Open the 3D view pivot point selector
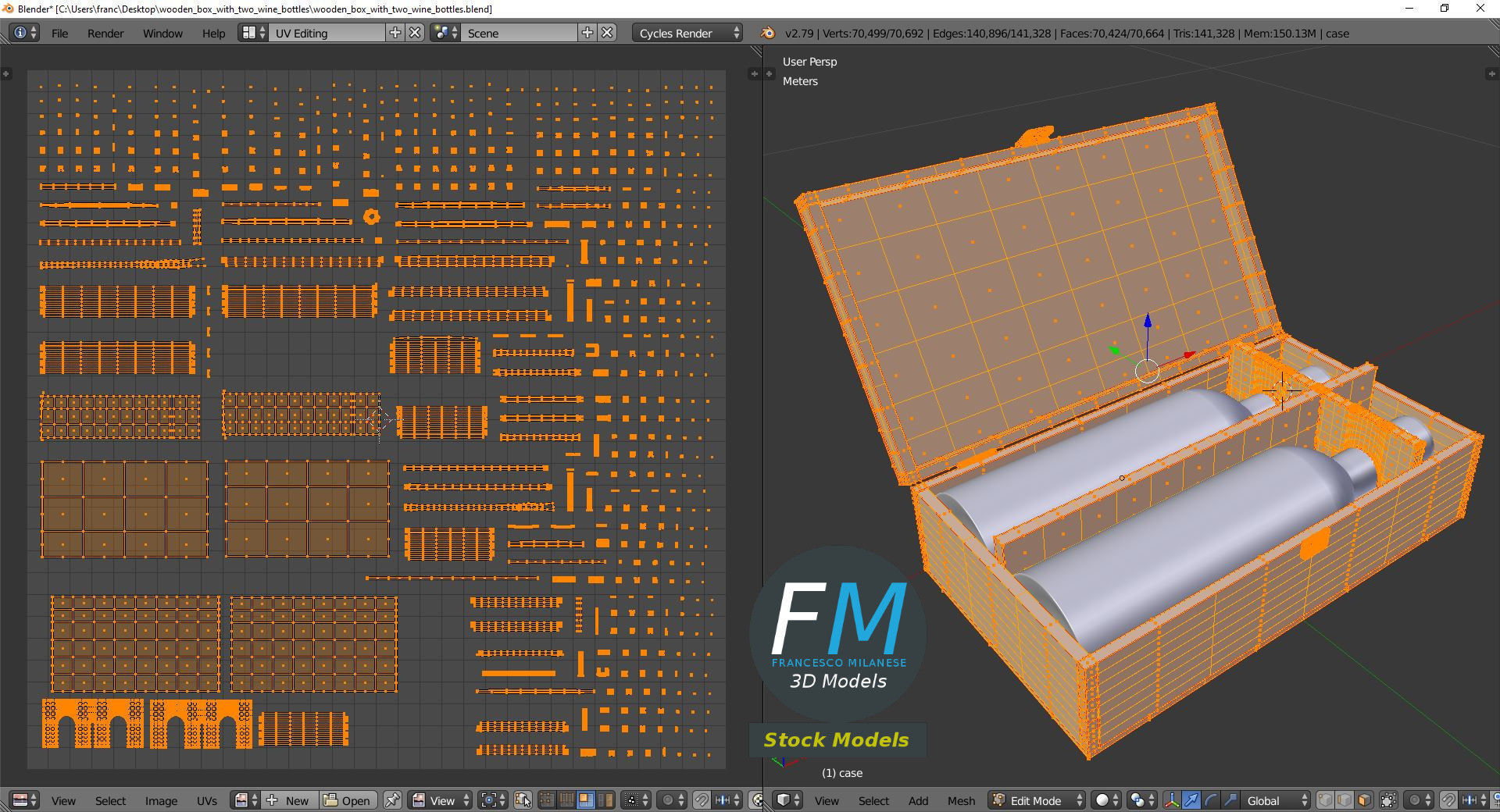The width and height of the screenshot is (1500, 812). 1141,800
